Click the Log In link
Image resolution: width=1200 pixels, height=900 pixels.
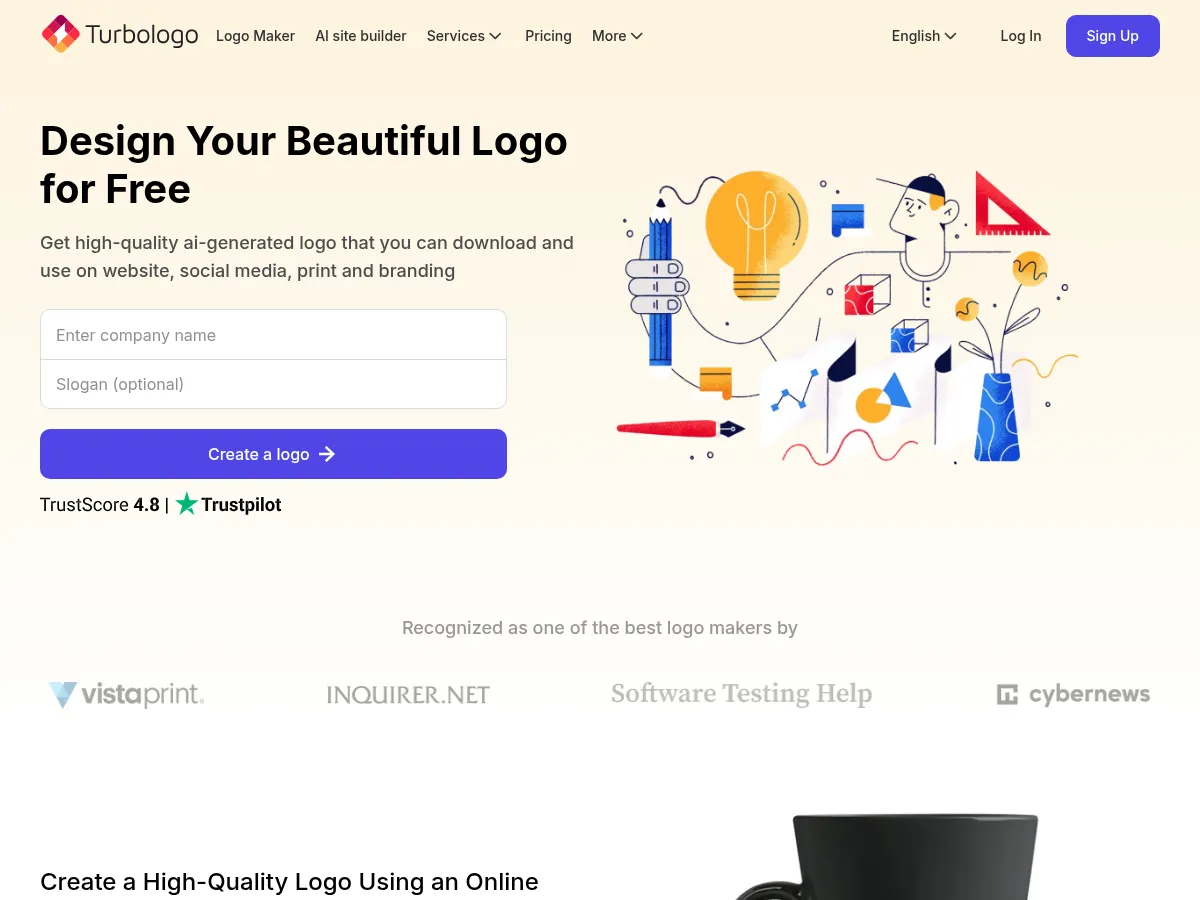[1021, 36]
